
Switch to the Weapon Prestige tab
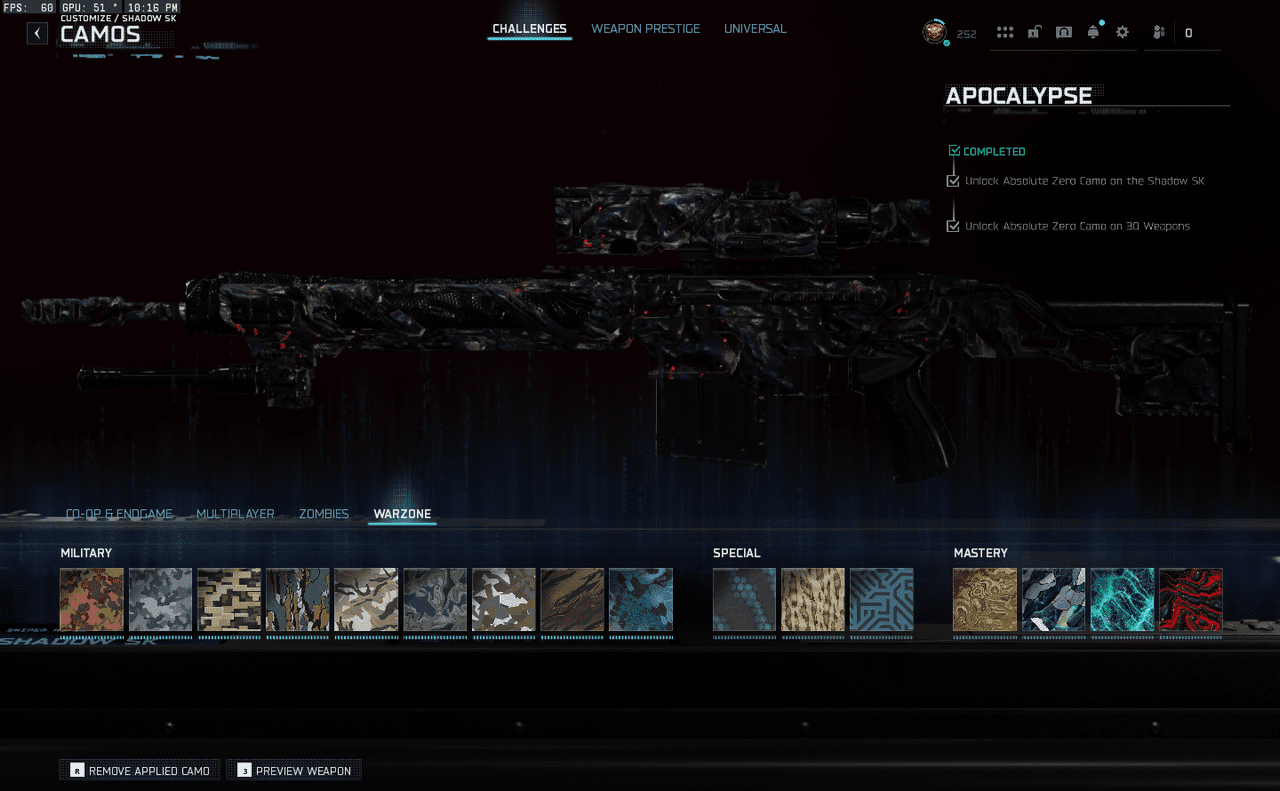pyautogui.click(x=645, y=29)
